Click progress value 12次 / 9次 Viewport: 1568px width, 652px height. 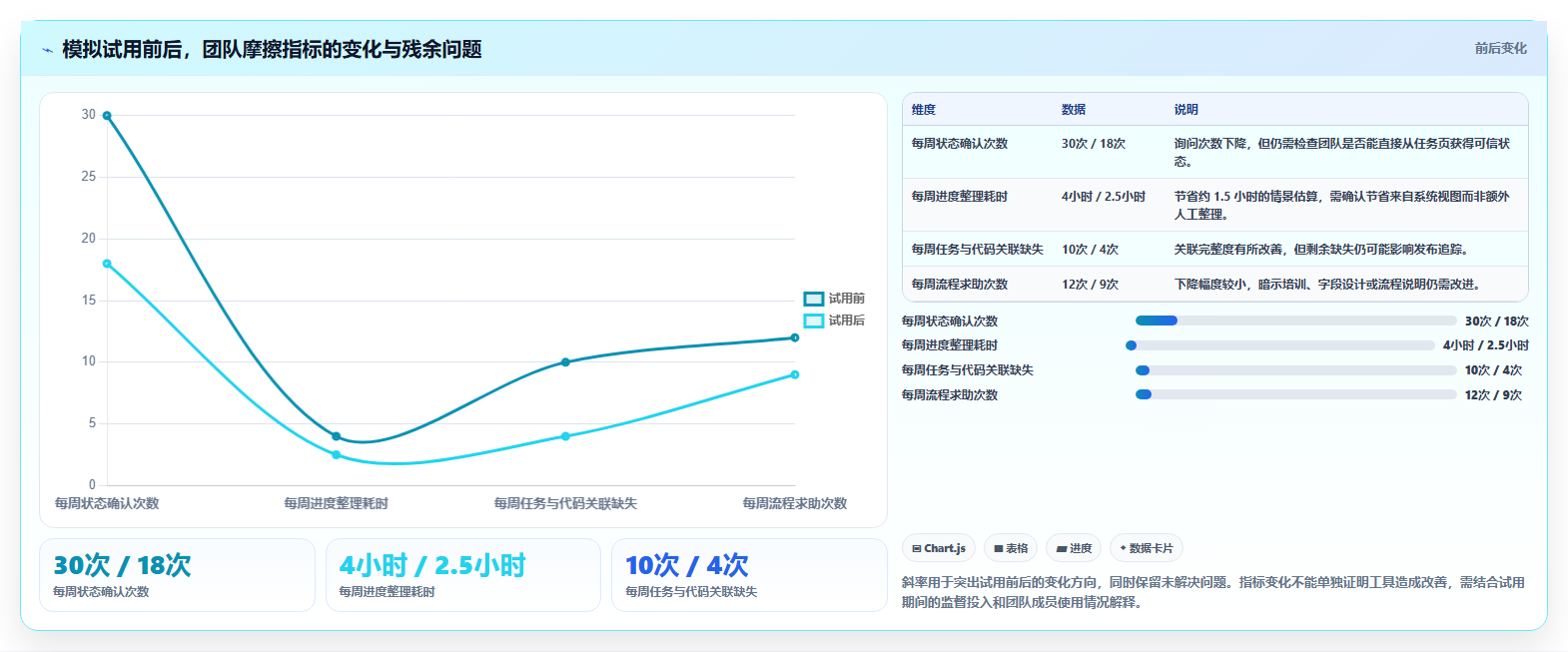click(1493, 395)
